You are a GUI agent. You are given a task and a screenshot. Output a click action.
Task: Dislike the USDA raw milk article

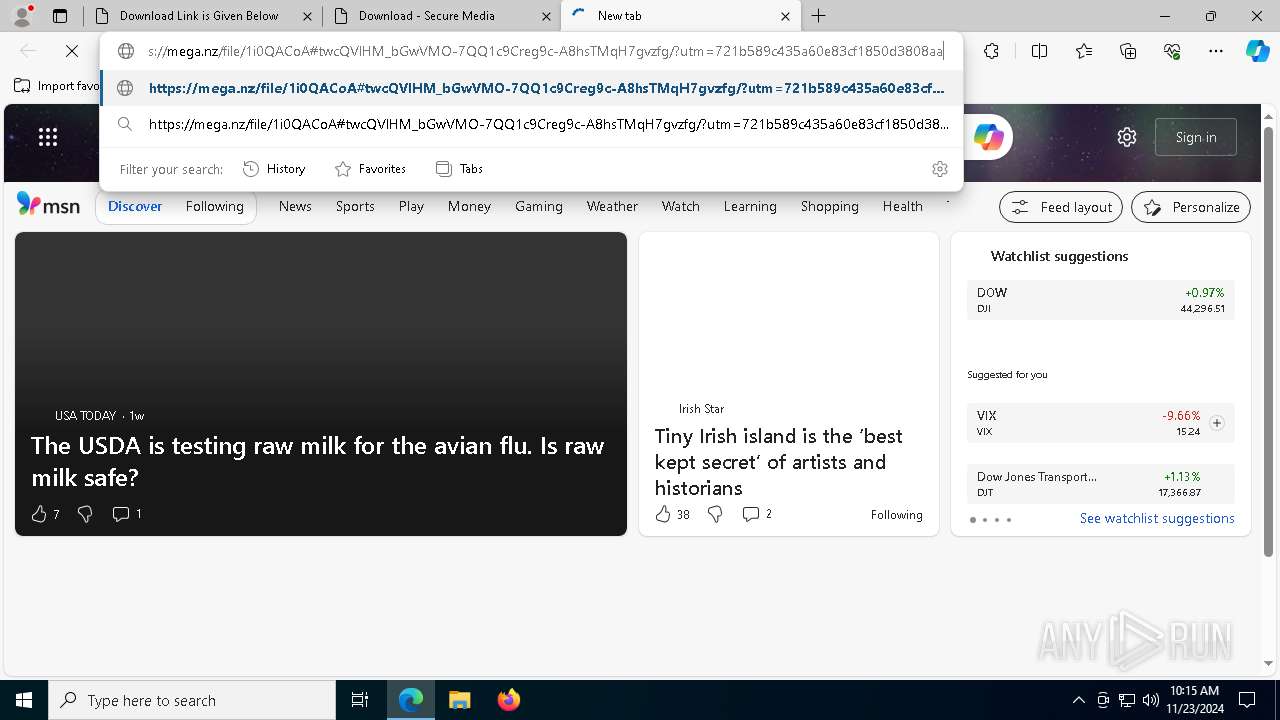click(85, 514)
